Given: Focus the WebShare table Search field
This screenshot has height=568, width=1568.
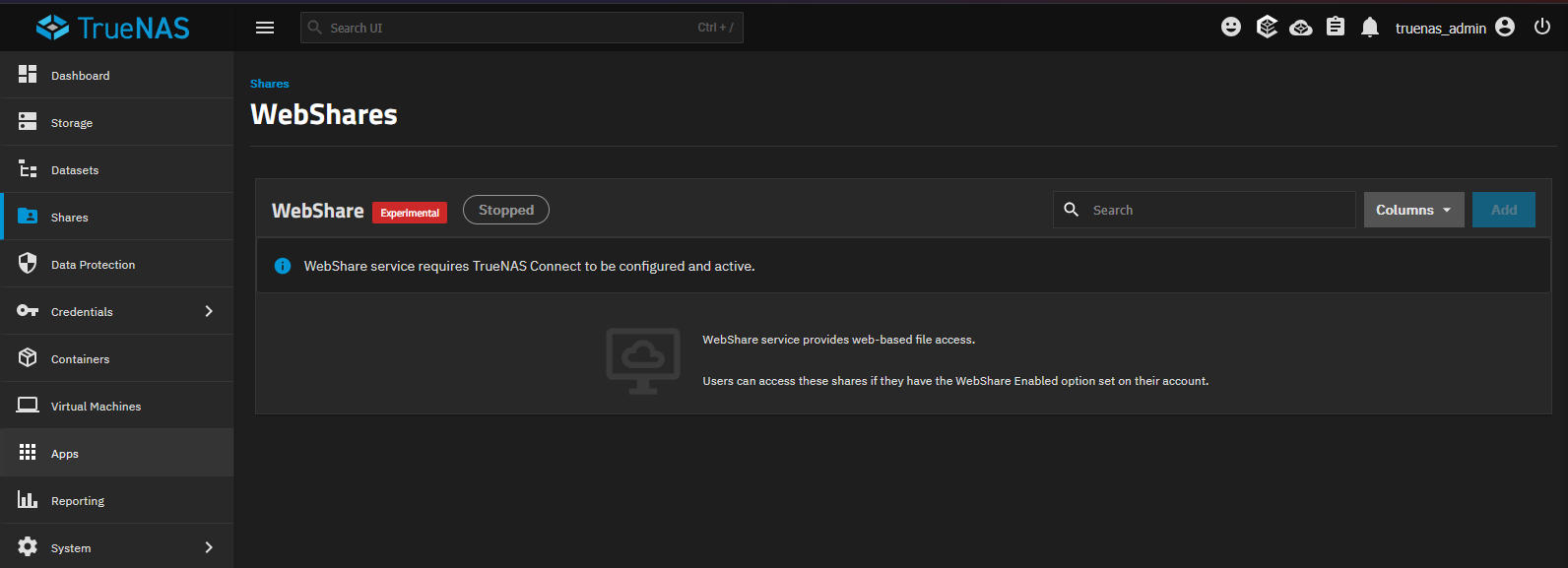Looking at the screenshot, I should pos(1205,210).
